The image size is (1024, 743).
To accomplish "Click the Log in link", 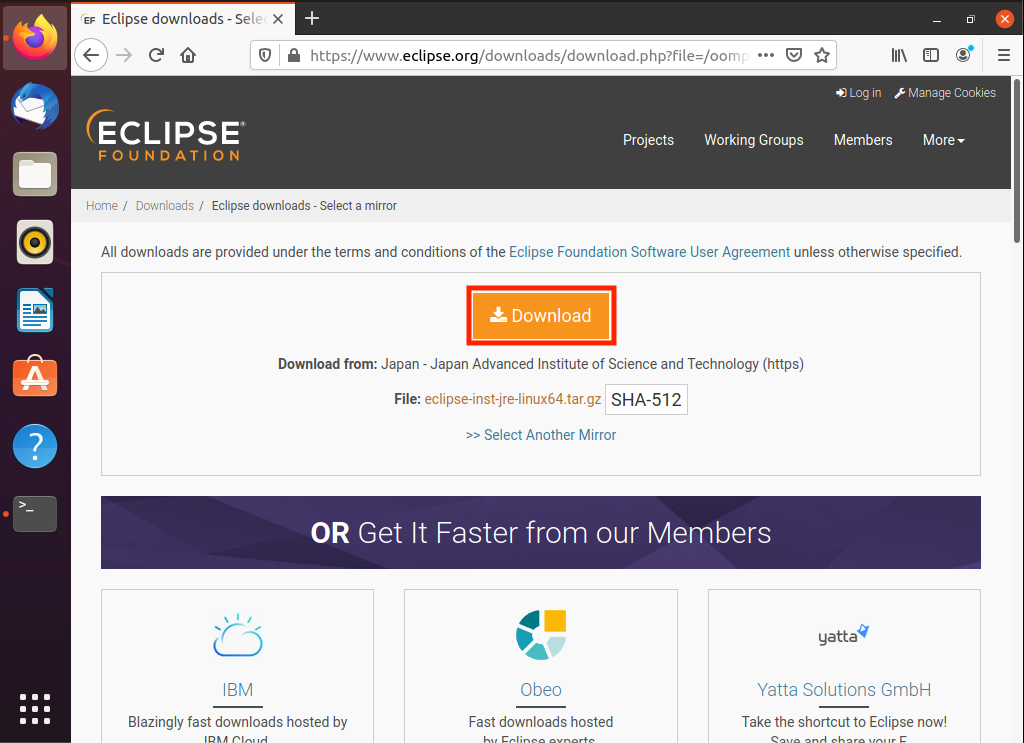I will pos(858,93).
